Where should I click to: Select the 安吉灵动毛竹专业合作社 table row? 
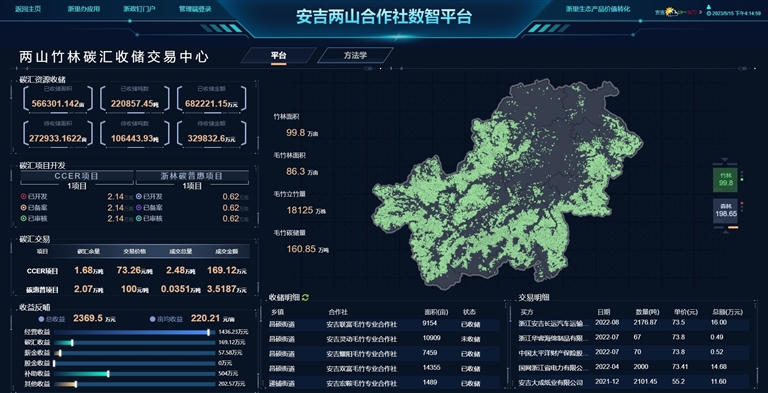coord(384,339)
